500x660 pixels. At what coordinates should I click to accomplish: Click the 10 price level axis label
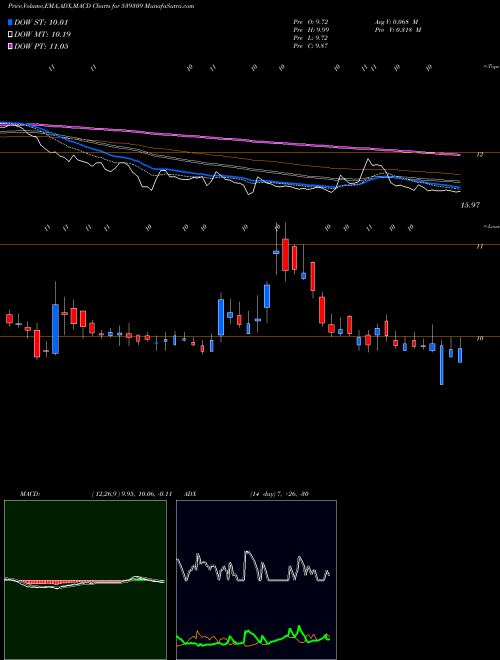point(479,338)
